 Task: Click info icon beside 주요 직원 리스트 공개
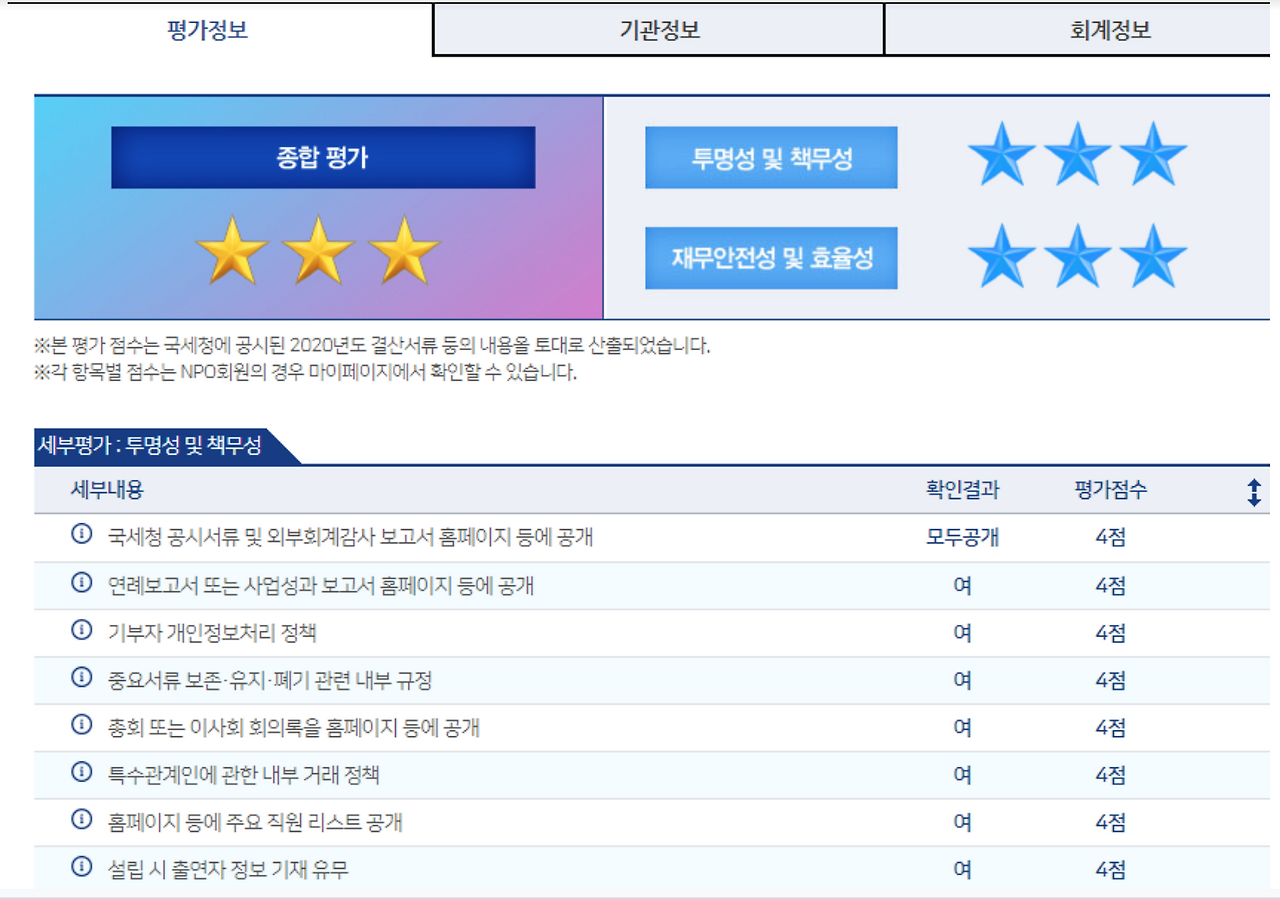(81, 822)
